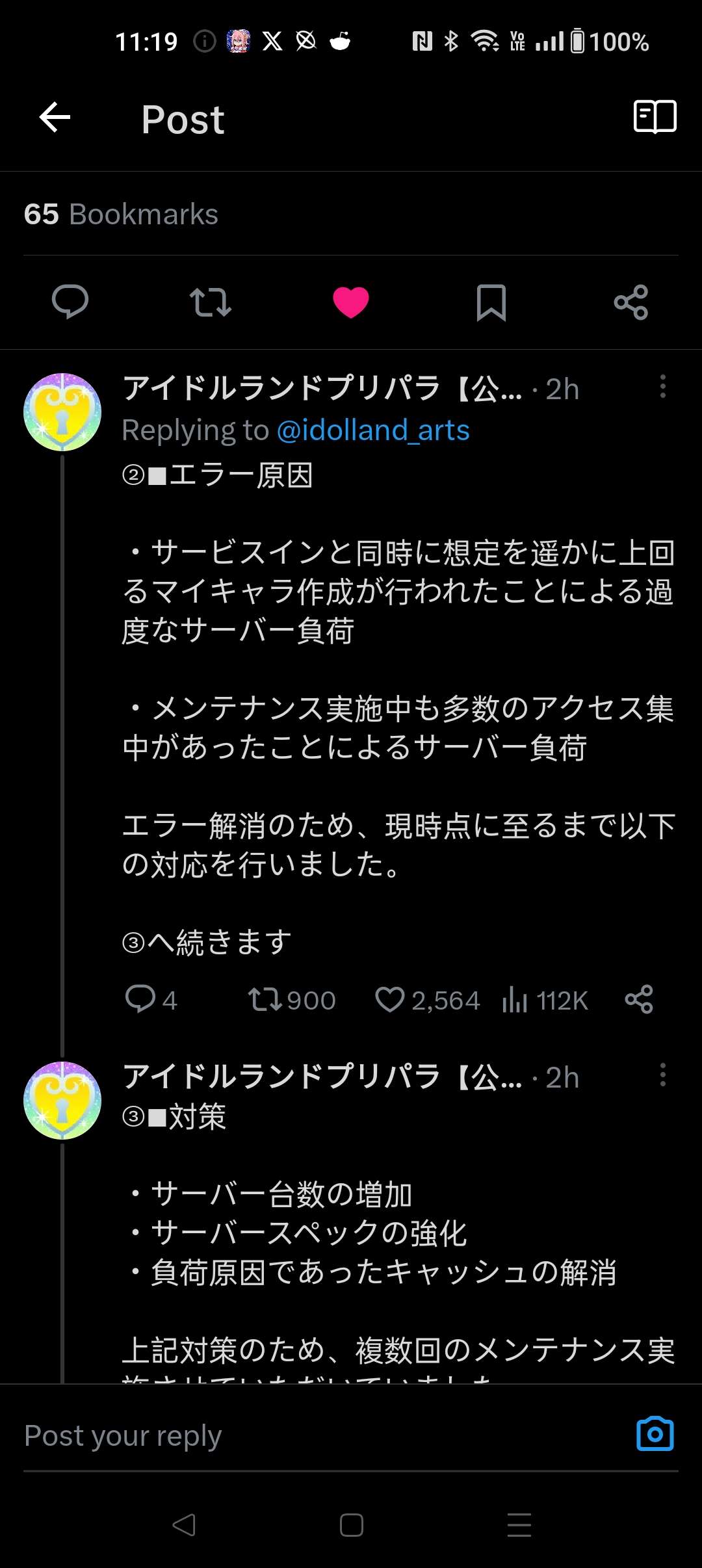View the 65 Bookmarks count

pyautogui.click(x=121, y=215)
